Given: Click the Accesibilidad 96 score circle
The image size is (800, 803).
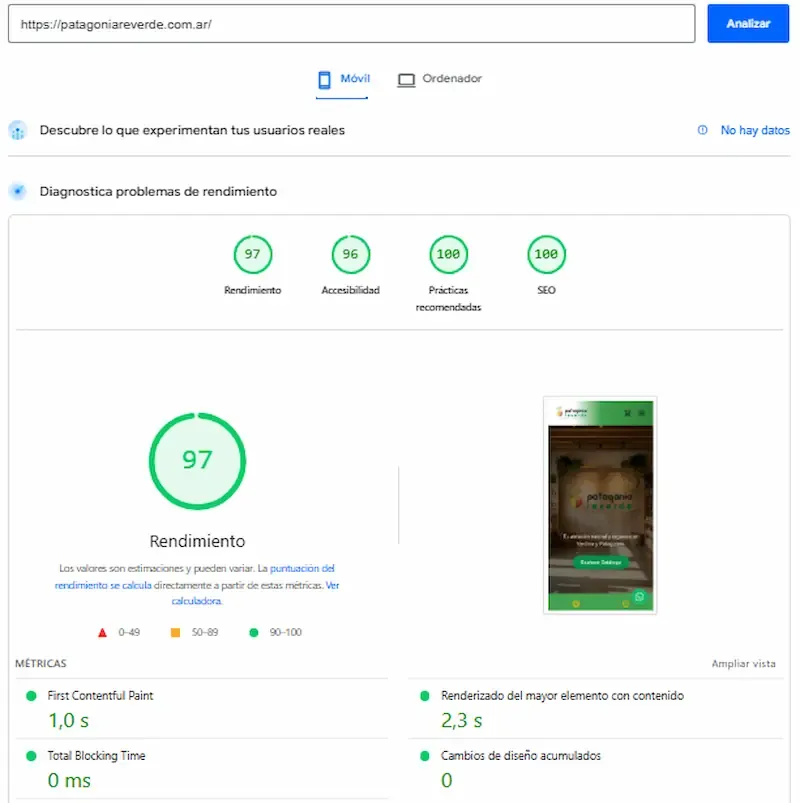Looking at the screenshot, I should pos(350,254).
